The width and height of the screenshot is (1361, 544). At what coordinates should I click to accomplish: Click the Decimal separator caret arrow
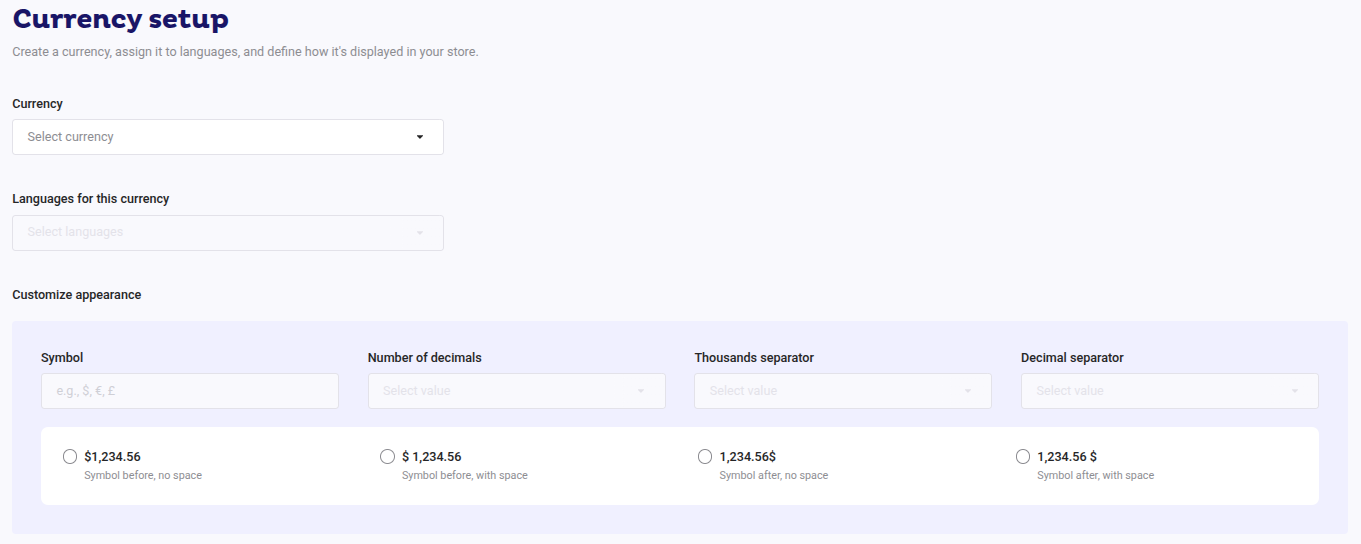pos(1295,391)
